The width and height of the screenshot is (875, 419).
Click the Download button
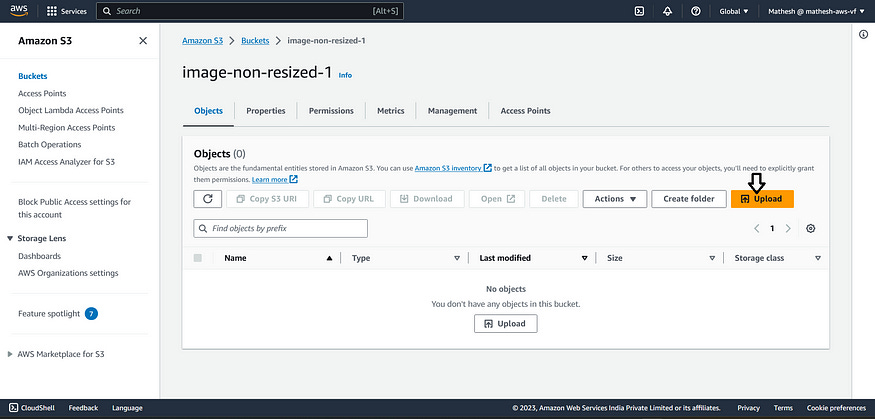click(427, 199)
